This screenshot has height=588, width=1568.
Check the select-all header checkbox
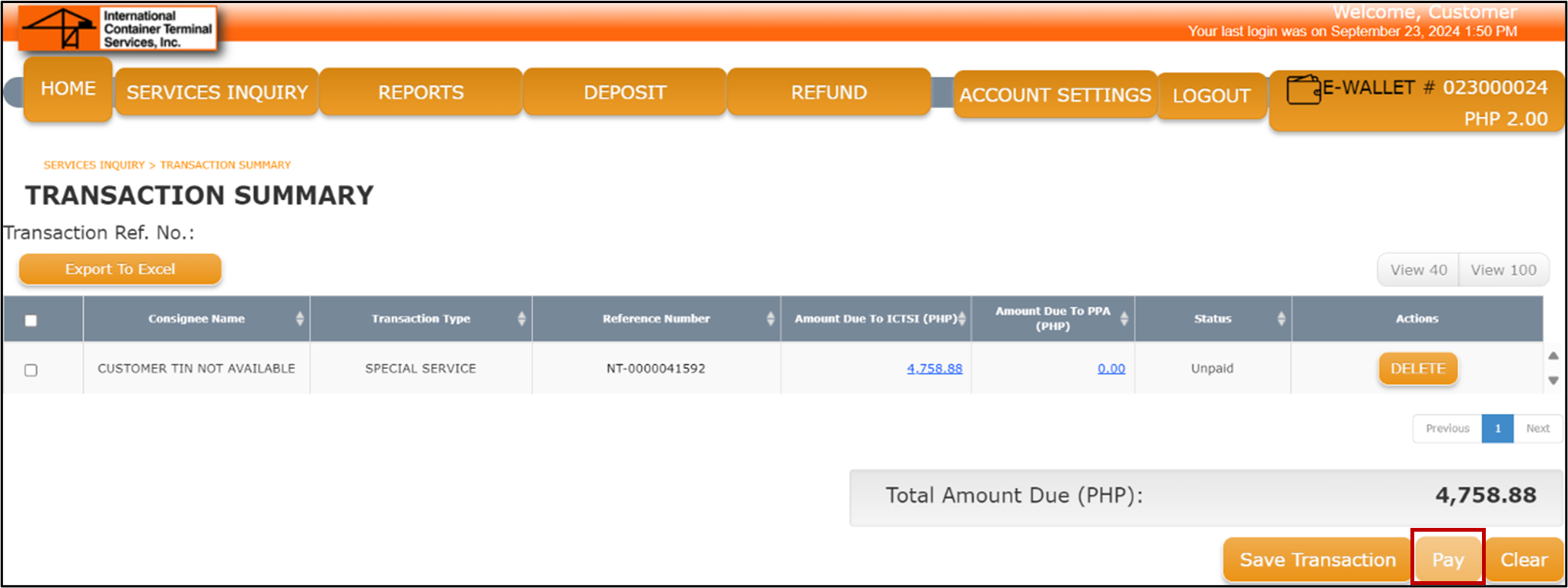tap(31, 320)
